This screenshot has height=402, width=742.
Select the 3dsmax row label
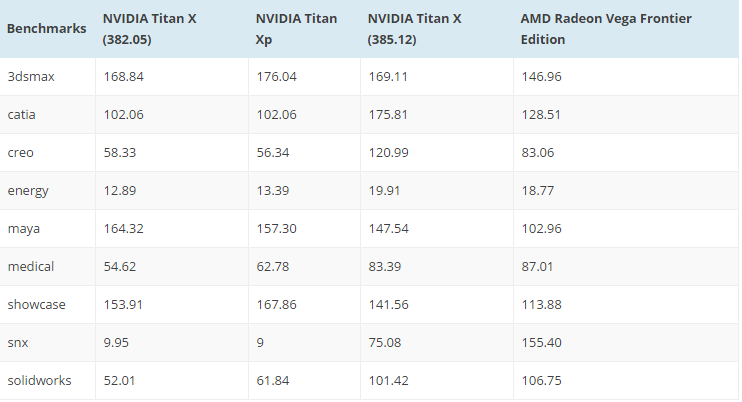26,76
